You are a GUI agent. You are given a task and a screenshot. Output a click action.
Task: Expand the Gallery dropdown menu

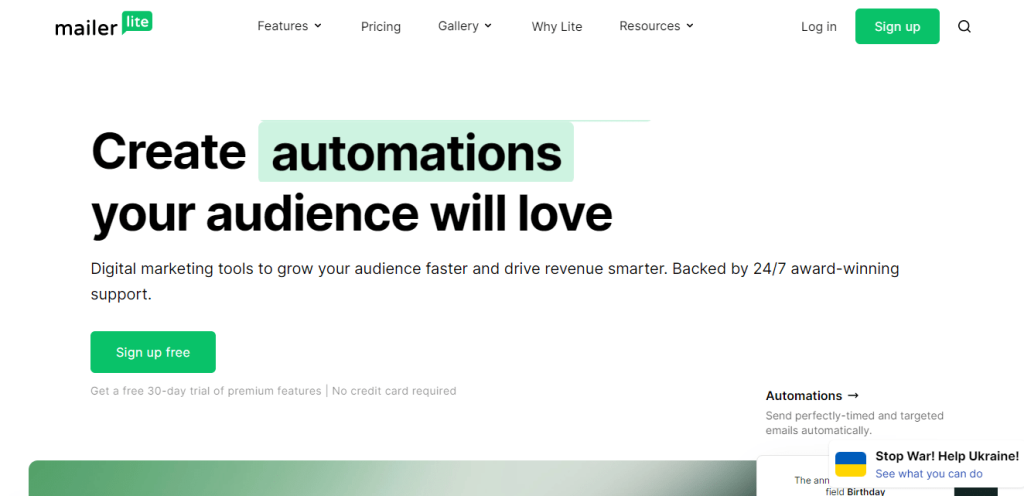click(464, 26)
